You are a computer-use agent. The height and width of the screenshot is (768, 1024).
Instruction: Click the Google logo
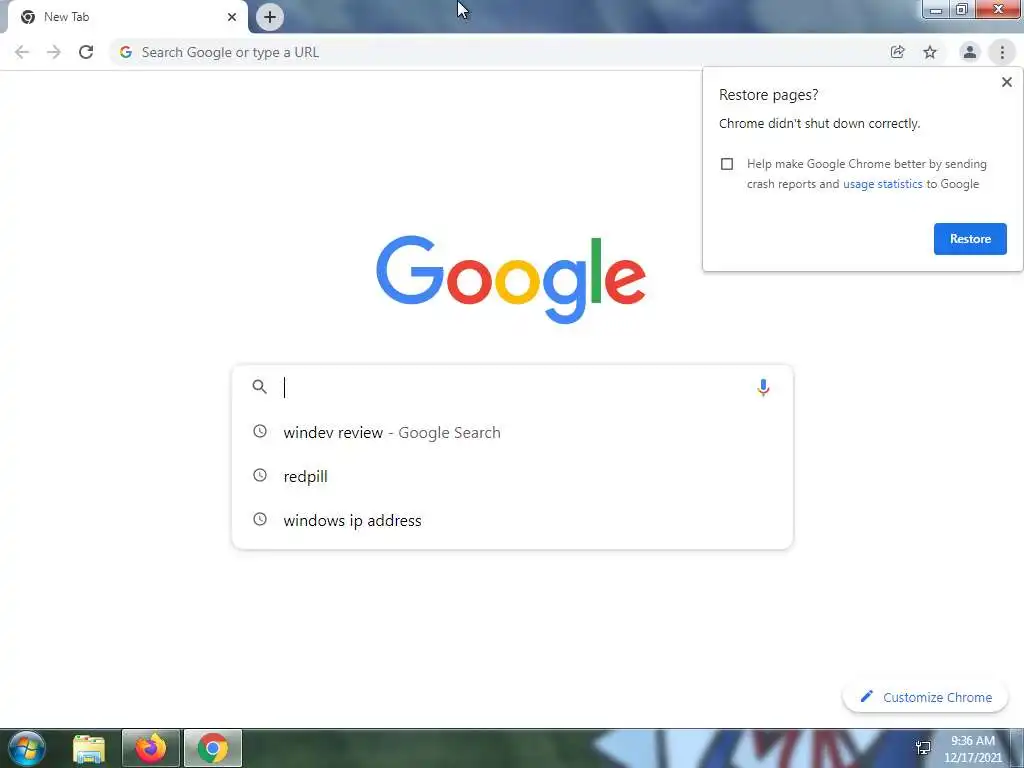point(511,280)
